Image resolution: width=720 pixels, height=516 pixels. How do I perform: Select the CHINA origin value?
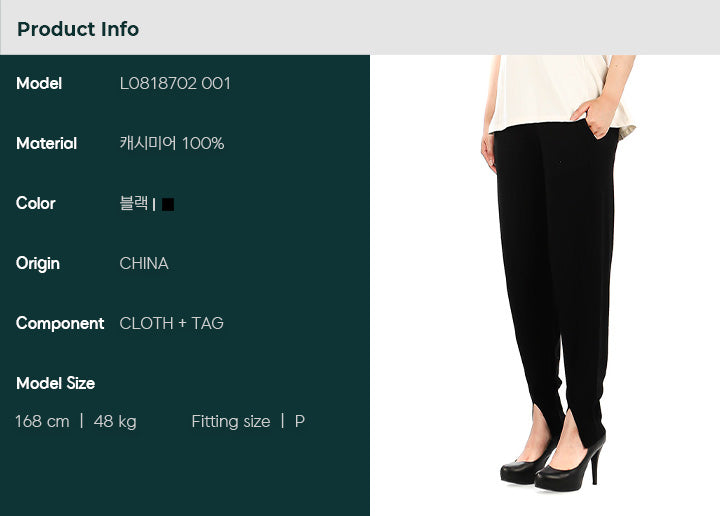tap(144, 264)
